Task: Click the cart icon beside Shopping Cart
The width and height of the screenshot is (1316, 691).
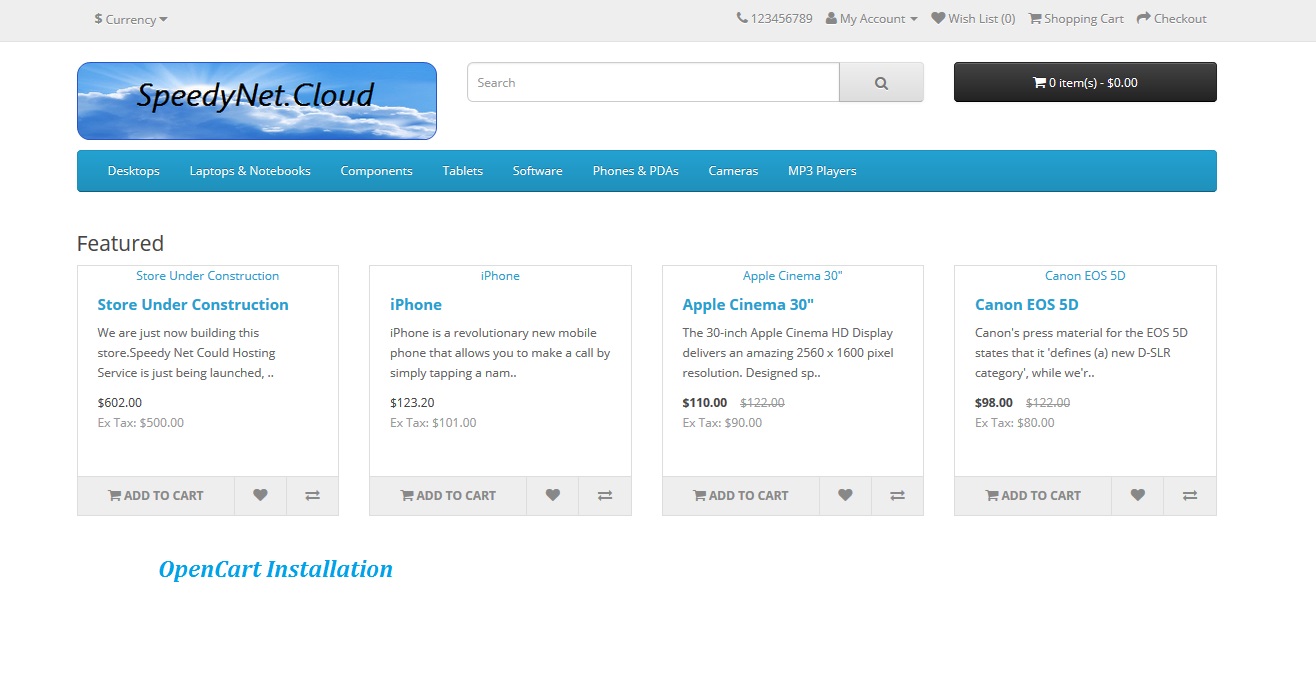Action: (x=1035, y=18)
